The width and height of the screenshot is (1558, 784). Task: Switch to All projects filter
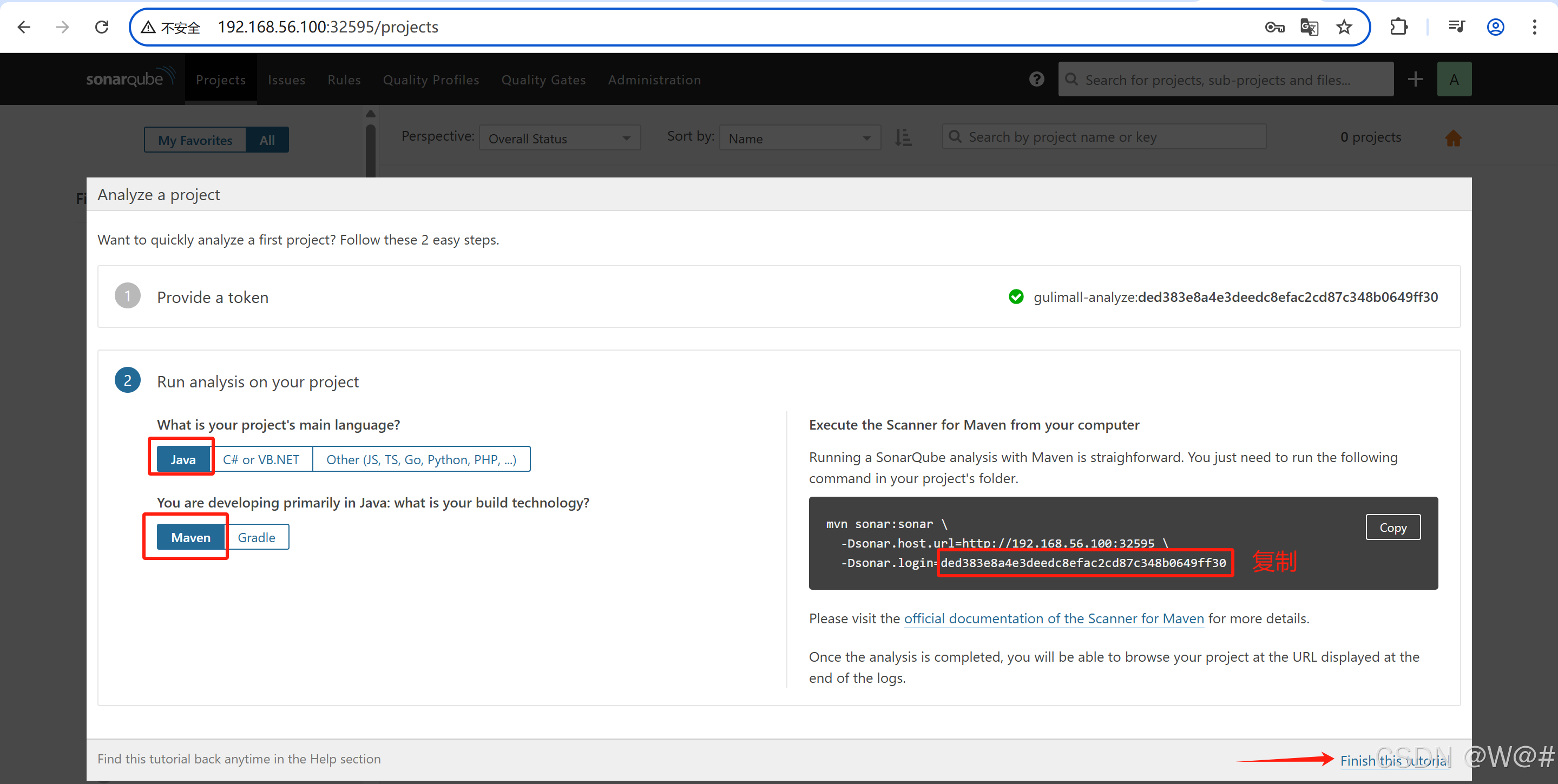tap(267, 140)
